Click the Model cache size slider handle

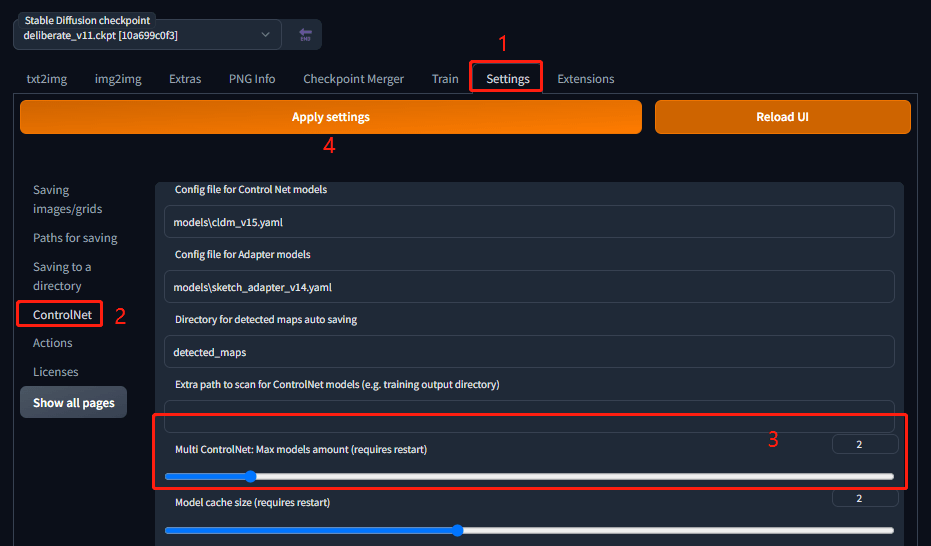click(x=457, y=531)
